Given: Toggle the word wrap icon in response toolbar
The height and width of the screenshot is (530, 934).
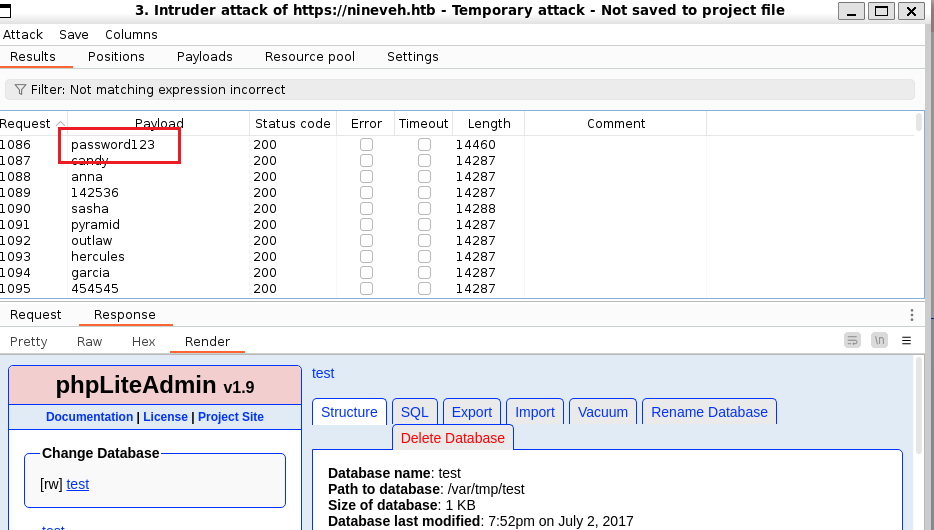Looking at the screenshot, I should (852, 341).
